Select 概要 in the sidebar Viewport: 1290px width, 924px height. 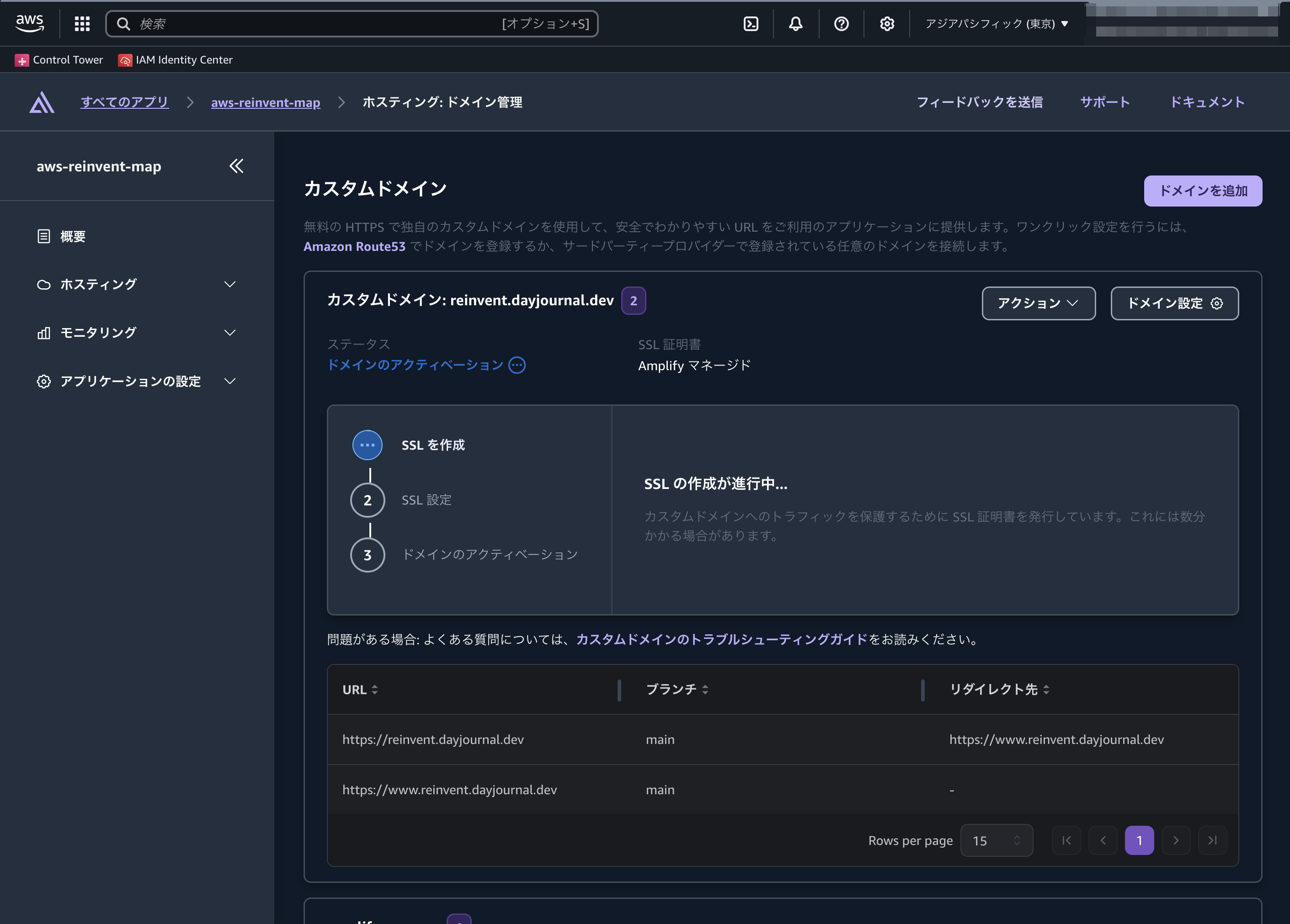point(73,237)
